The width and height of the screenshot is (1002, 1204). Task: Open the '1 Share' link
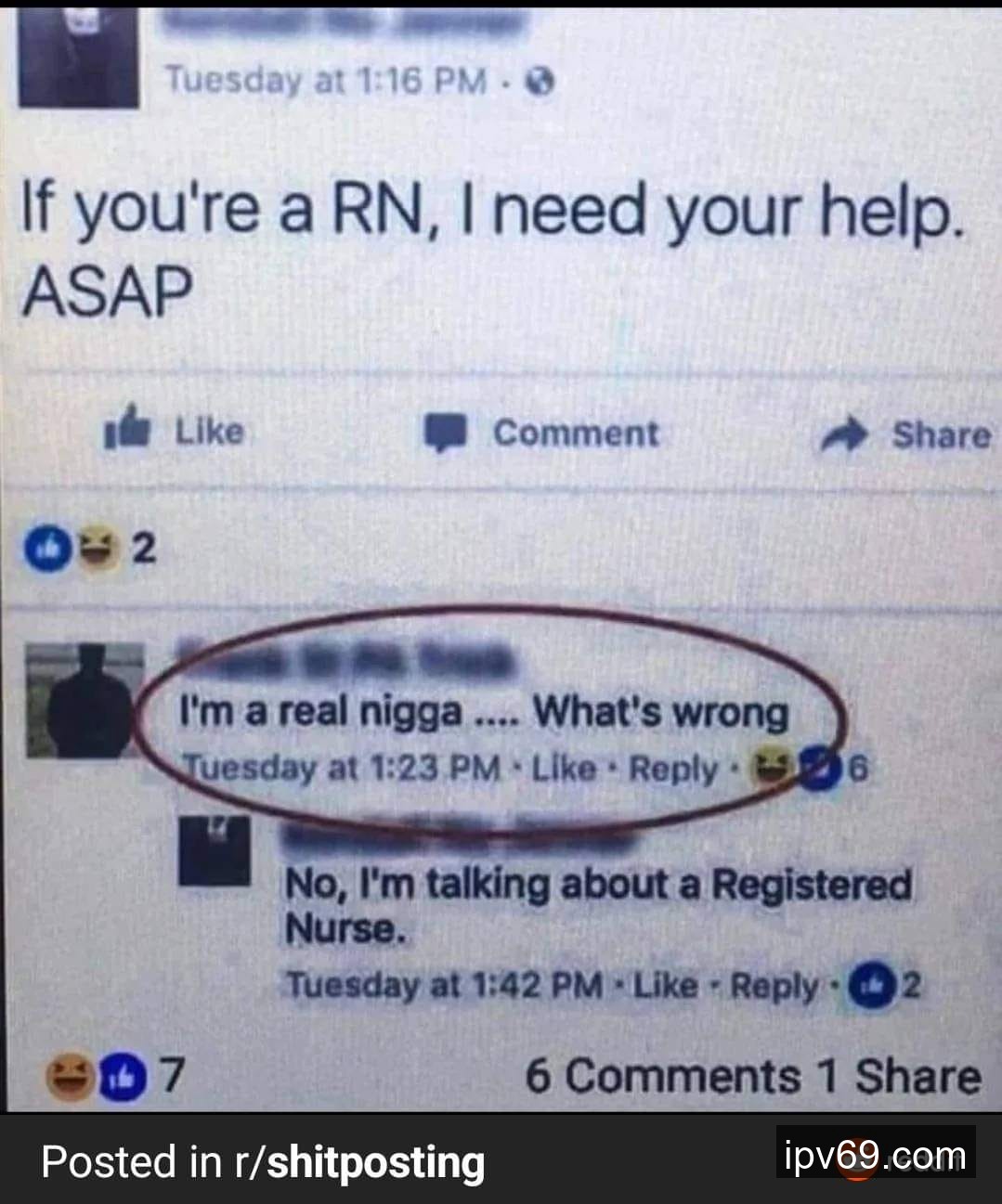[899, 1076]
